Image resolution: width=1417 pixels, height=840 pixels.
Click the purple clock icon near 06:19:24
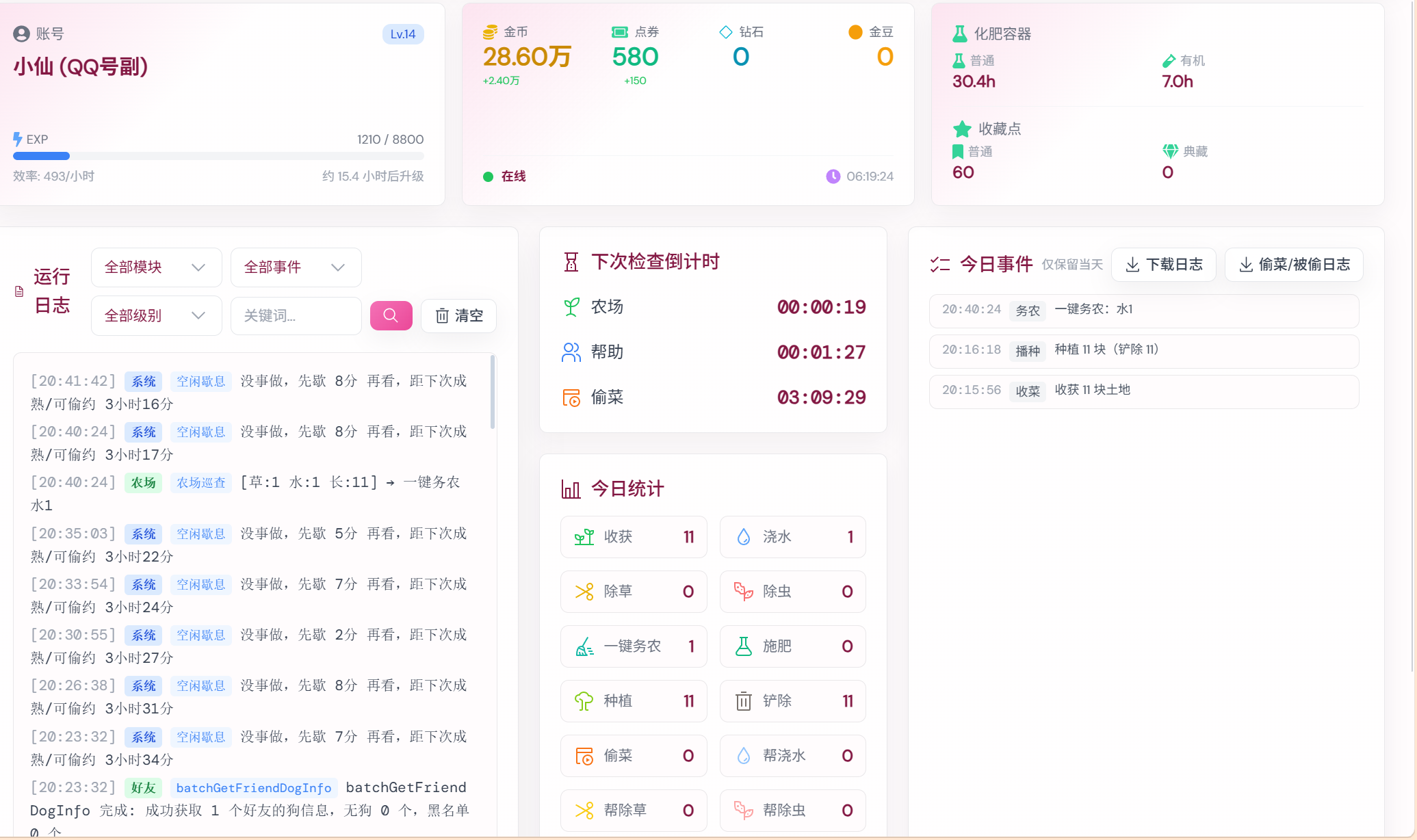(833, 176)
